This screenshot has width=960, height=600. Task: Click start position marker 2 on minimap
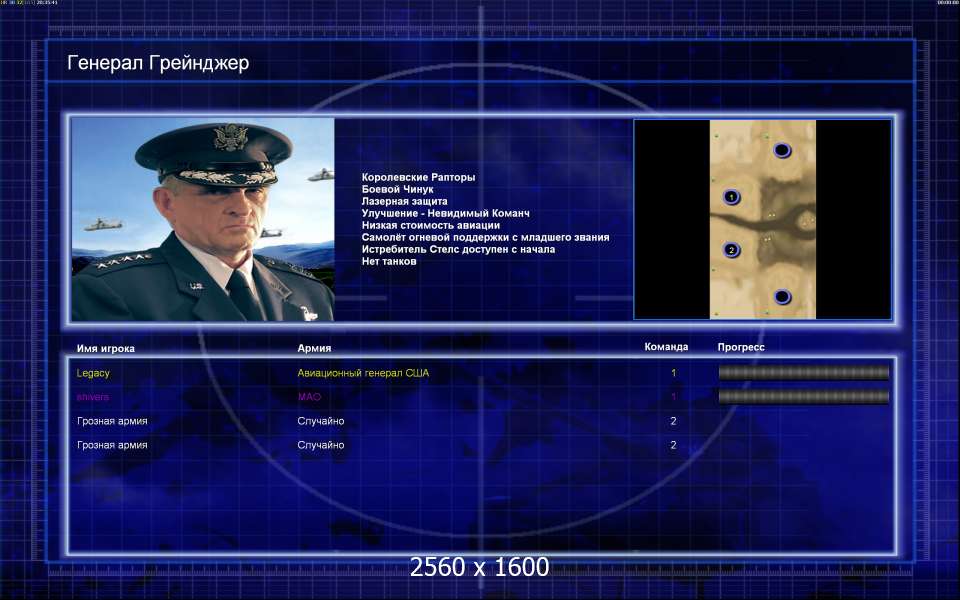click(731, 250)
